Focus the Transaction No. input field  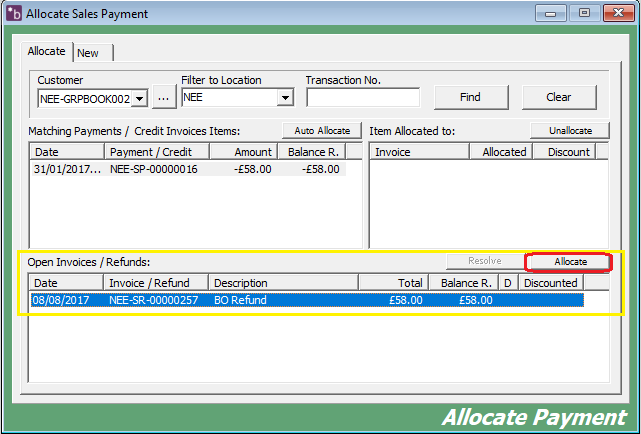point(363,97)
